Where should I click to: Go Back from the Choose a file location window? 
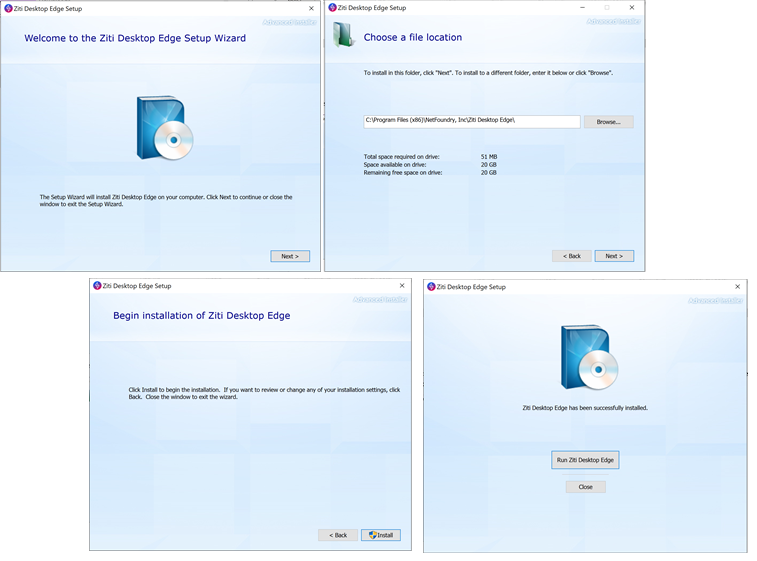[572, 256]
